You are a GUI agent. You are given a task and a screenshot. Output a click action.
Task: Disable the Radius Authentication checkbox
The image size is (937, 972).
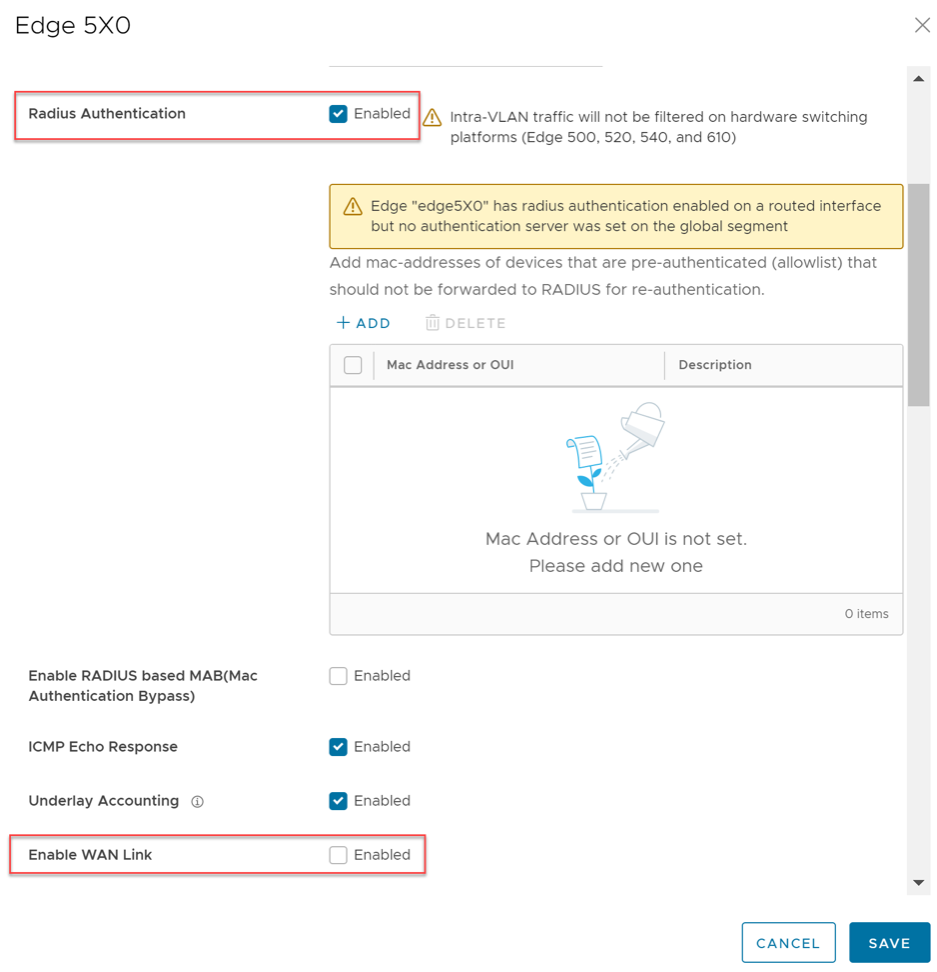click(x=338, y=113)
